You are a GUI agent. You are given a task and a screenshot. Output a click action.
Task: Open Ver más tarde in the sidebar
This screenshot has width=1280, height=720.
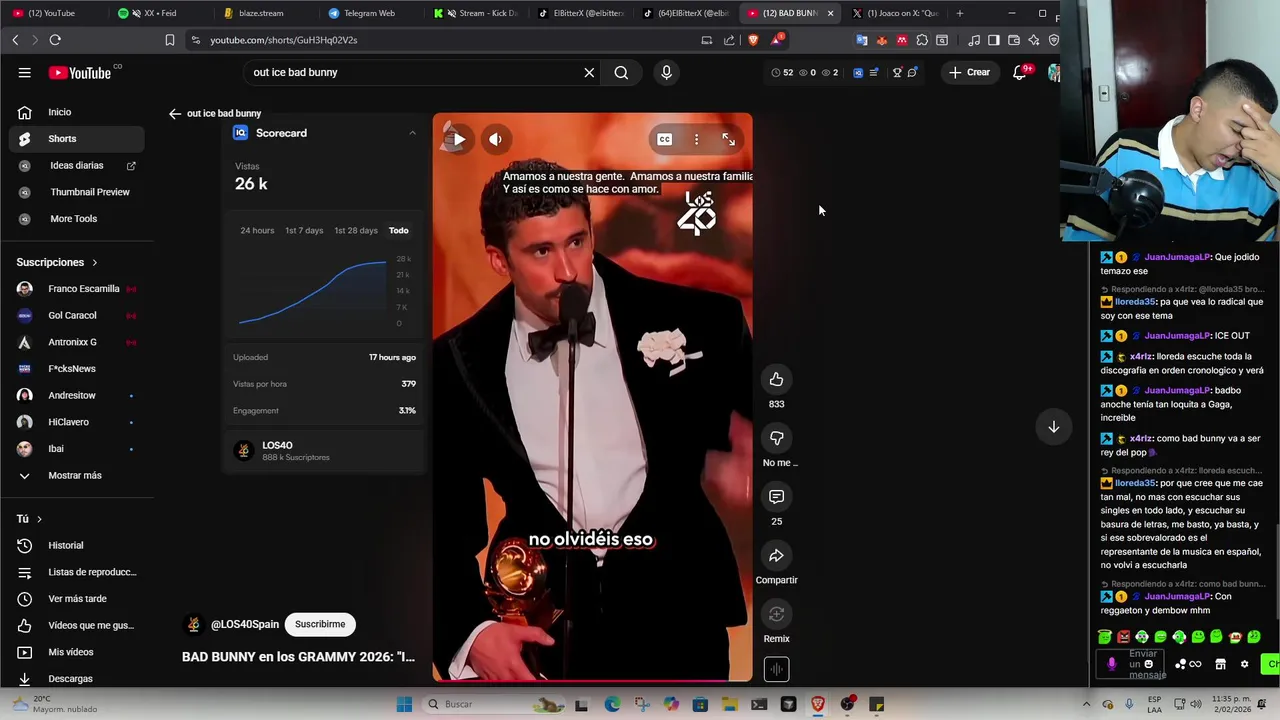click(x=78, y=599)
